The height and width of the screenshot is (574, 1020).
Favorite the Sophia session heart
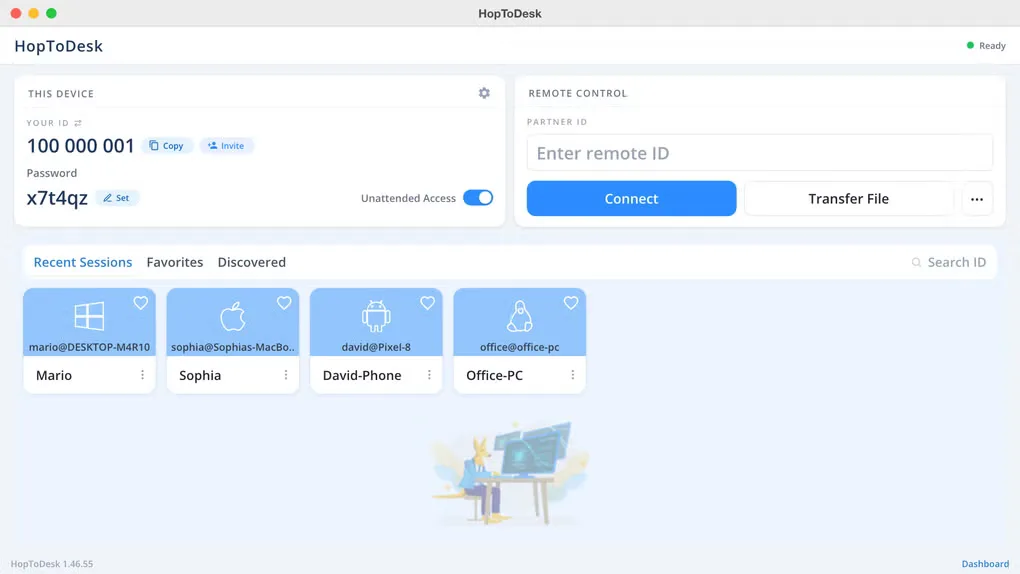coord(284,303)
